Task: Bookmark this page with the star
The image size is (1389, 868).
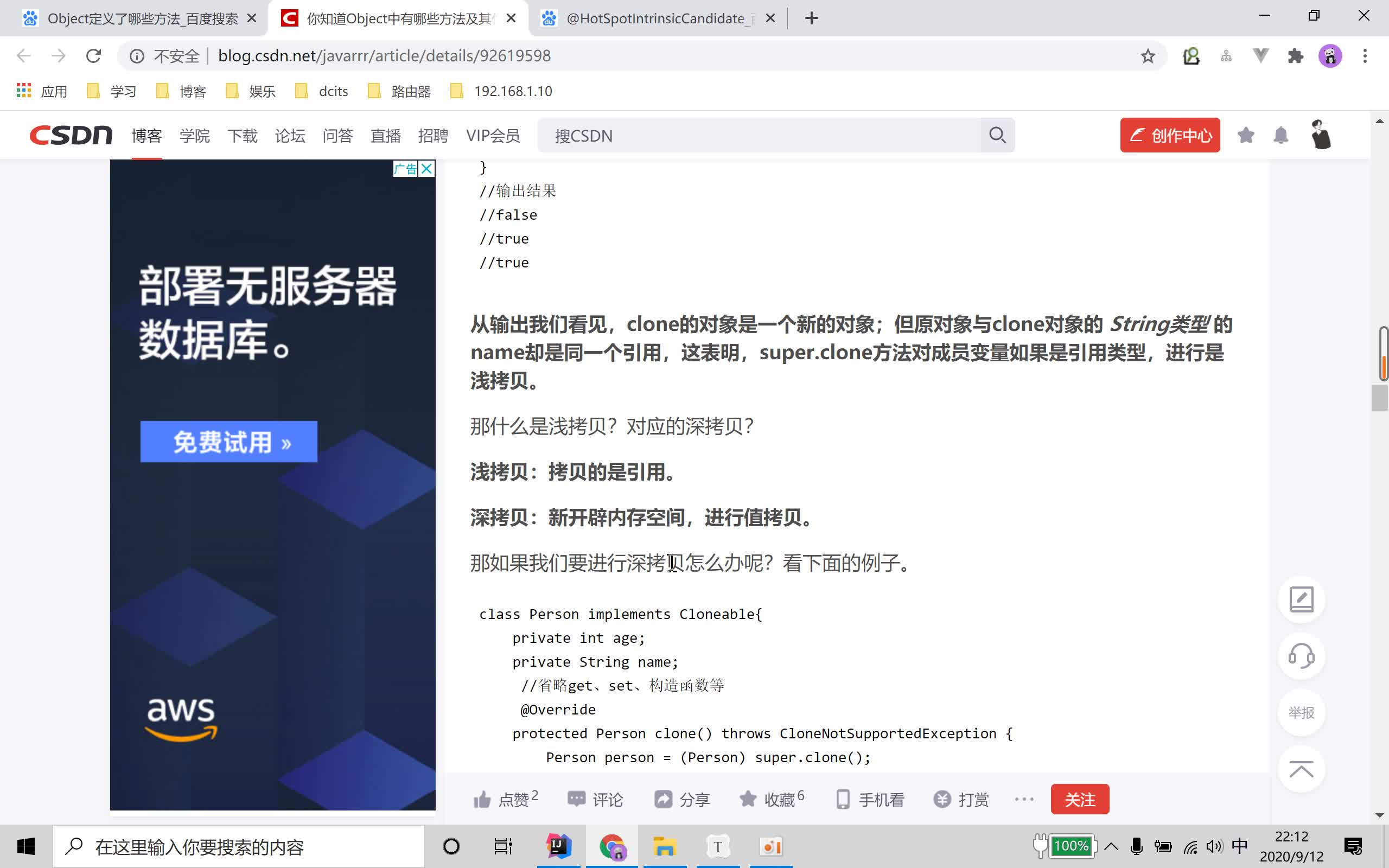Action: click(x=1148, y=56)
